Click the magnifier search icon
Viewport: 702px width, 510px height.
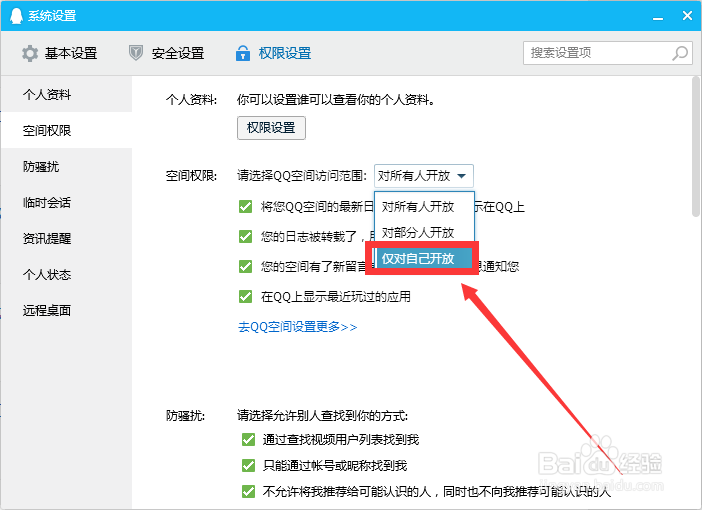pyautogui.click(x=680, y=53)
